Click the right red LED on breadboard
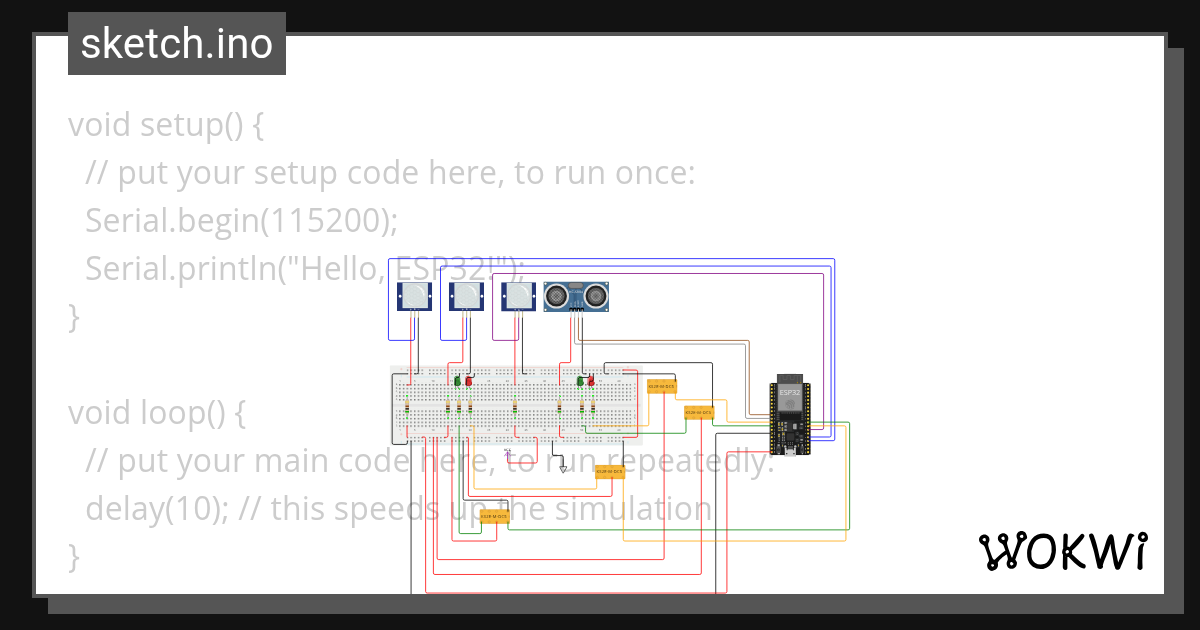Screen dimensions: 1200x630 tap(591, 380)
